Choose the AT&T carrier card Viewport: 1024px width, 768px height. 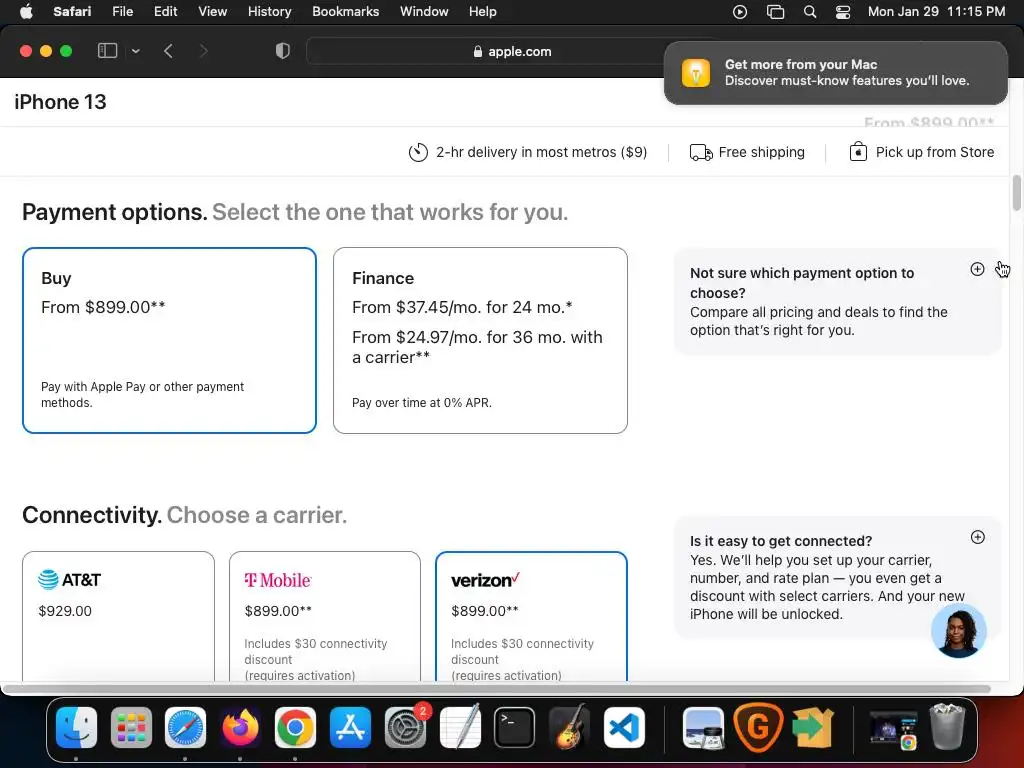pos(118,616)
